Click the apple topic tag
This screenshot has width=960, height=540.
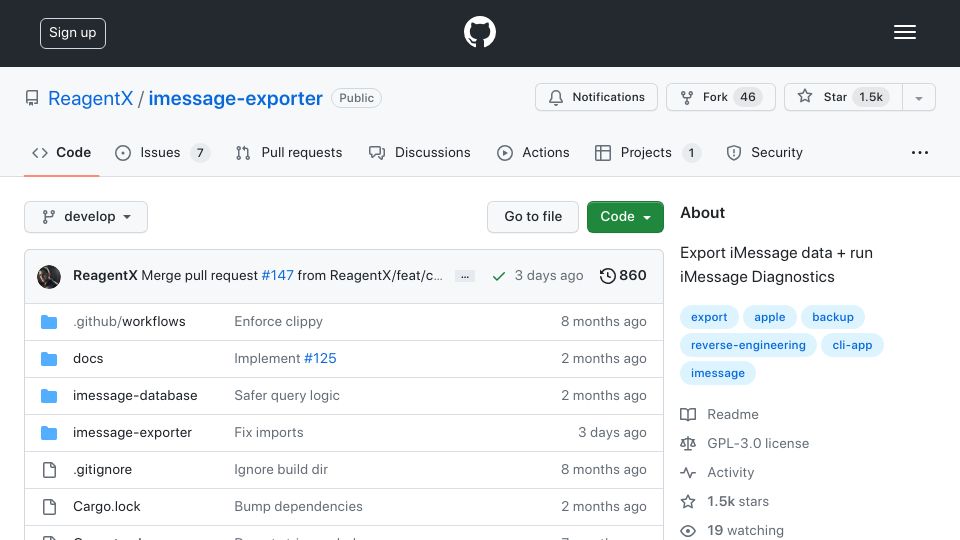770,317
